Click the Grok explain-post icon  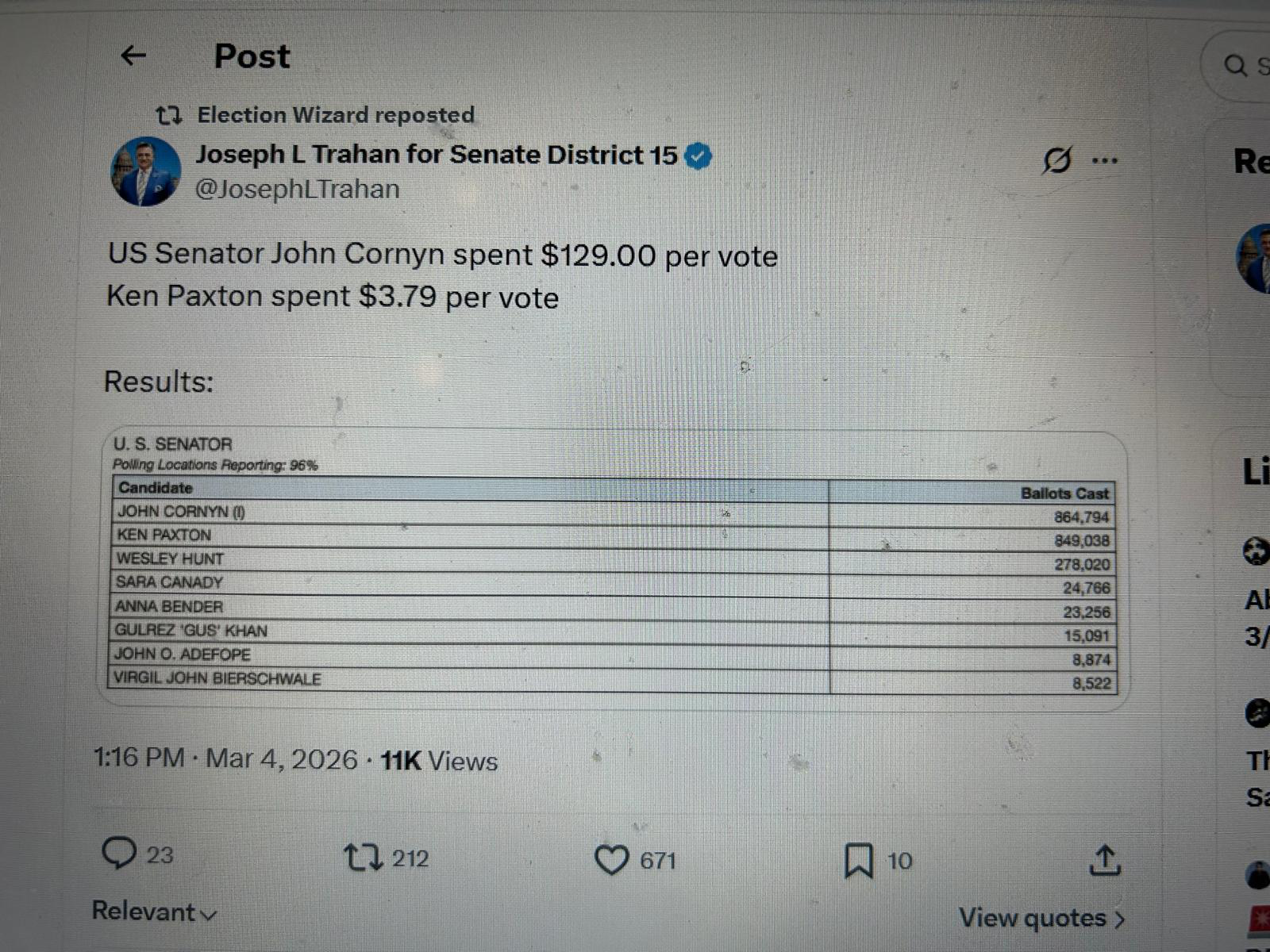click(x=1056, y=160)
